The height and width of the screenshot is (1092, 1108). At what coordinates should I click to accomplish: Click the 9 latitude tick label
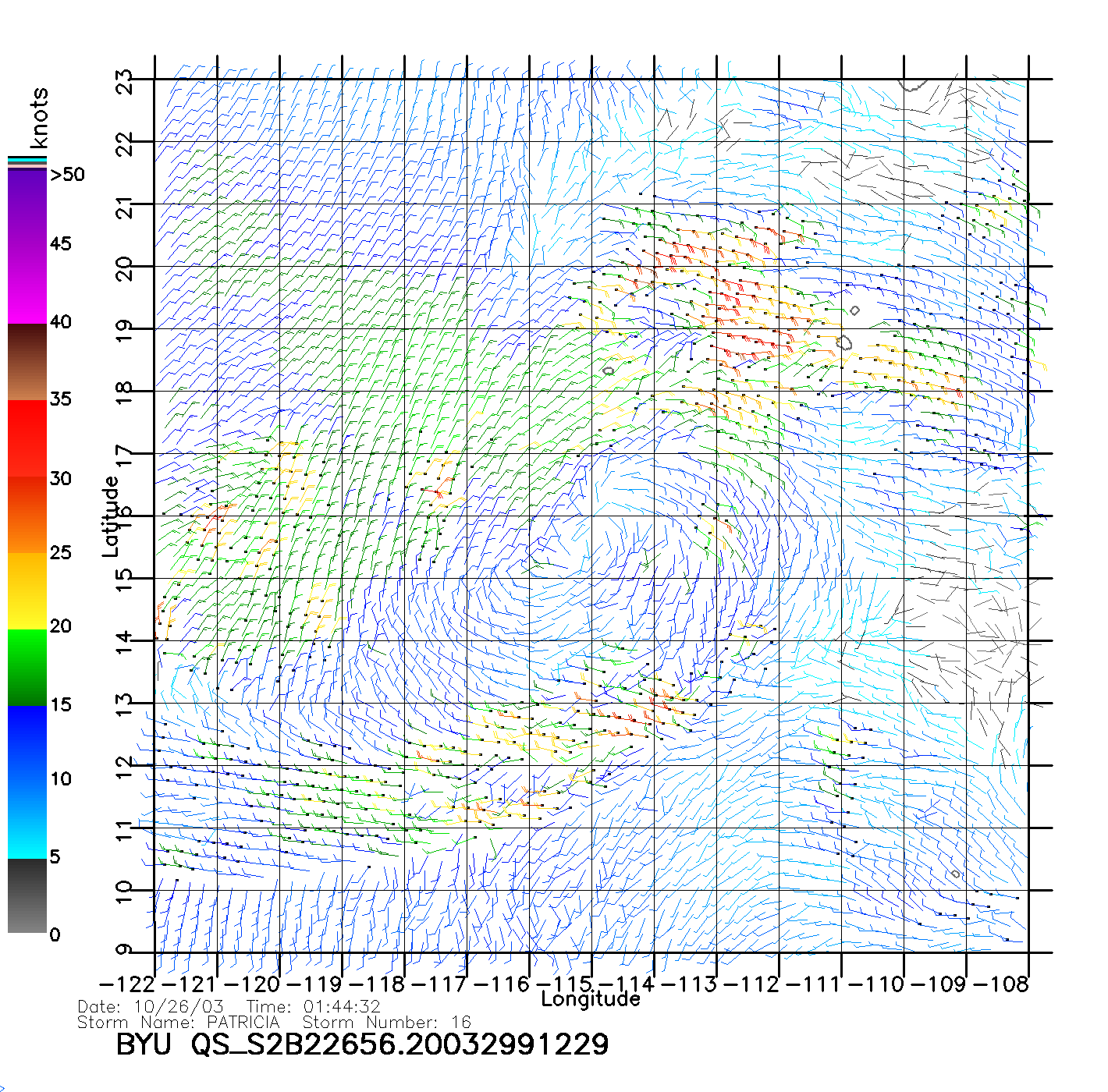coord(124,950)
